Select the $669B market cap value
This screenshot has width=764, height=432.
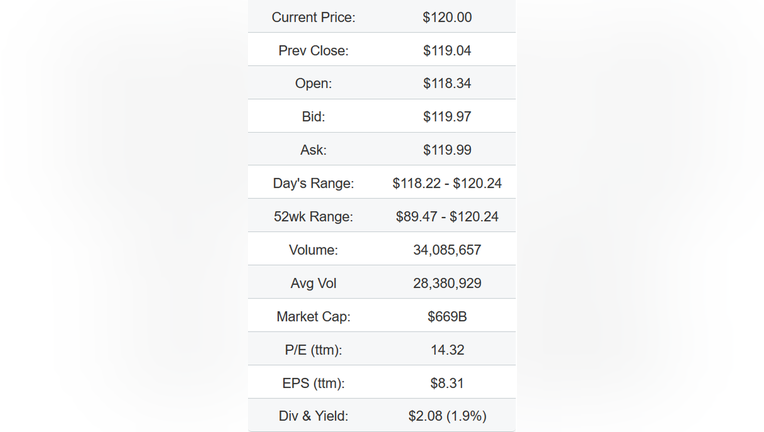coord(447,317)
